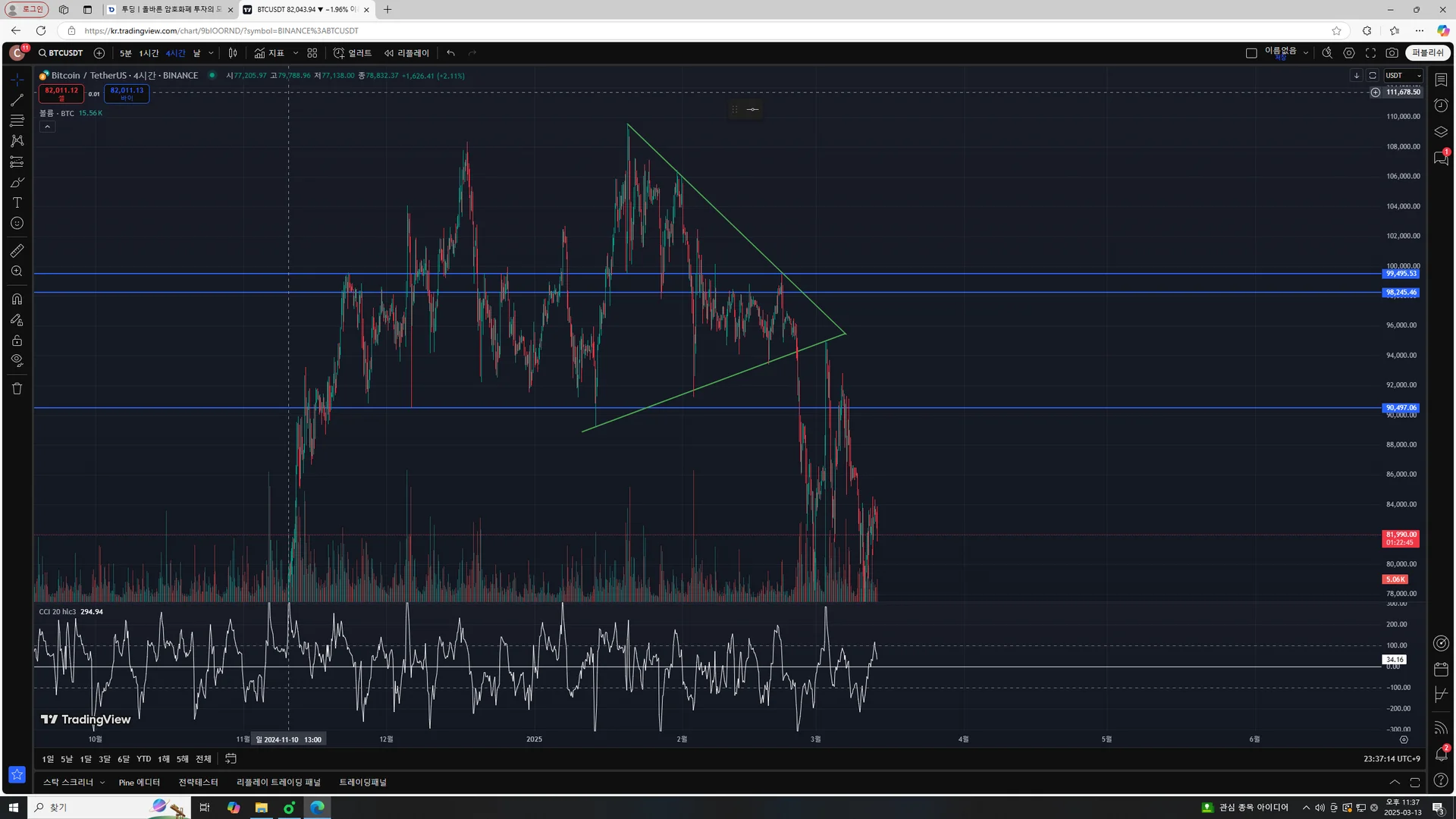Select the text annotation tool

(17, 202)
